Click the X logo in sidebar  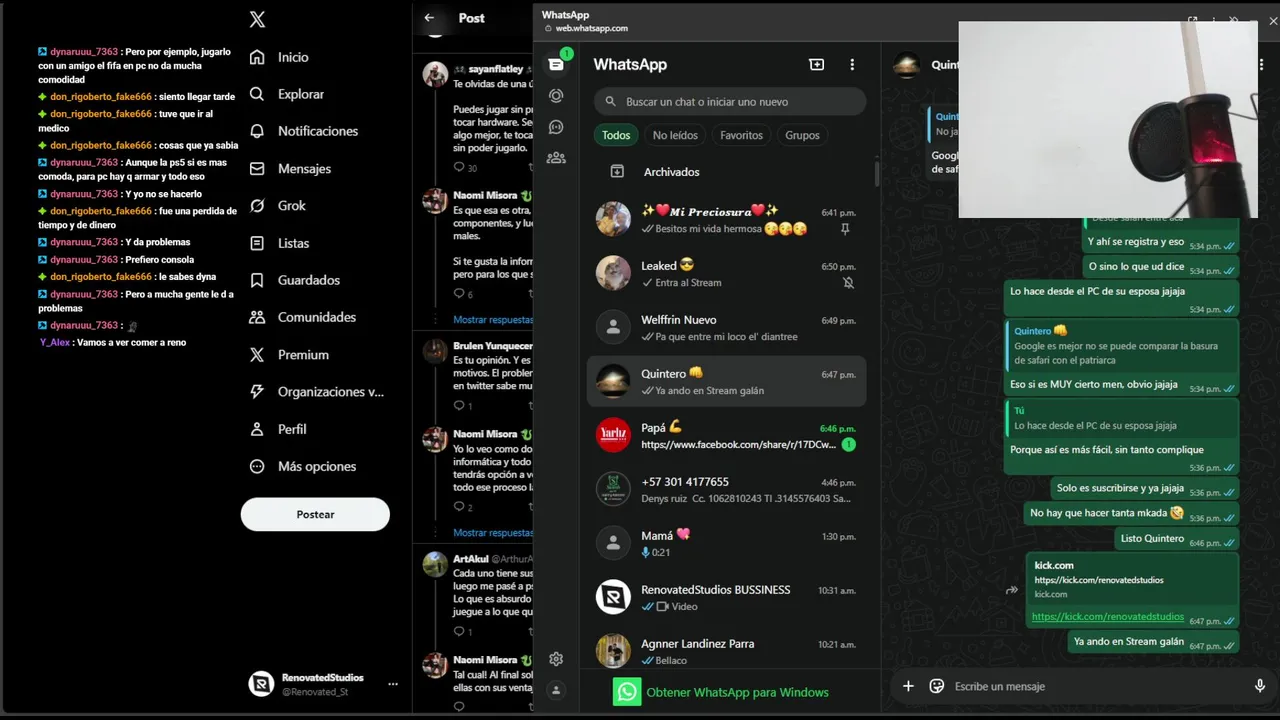coord(257,19)
